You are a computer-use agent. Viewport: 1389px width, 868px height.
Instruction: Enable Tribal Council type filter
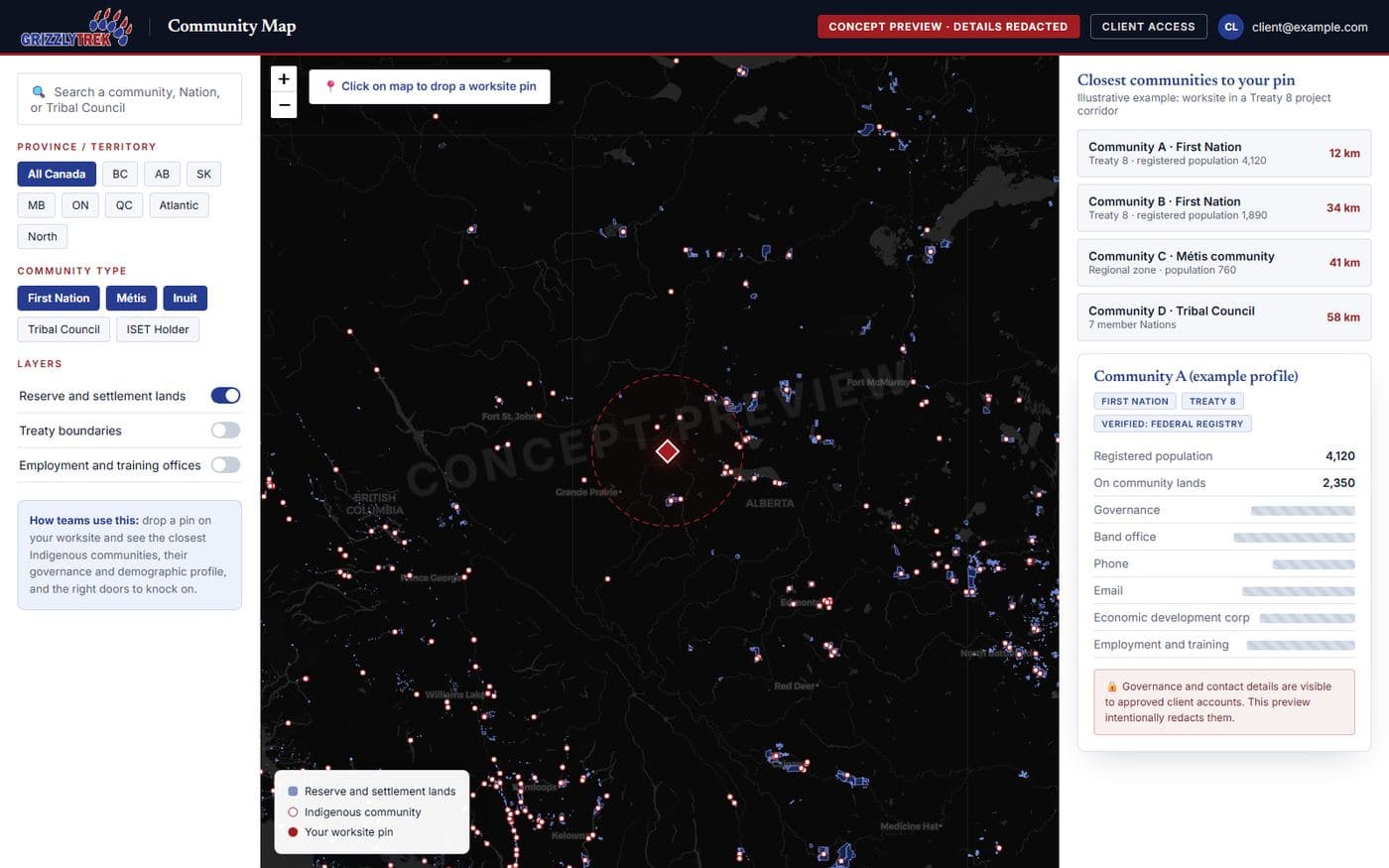pos(63,329)
